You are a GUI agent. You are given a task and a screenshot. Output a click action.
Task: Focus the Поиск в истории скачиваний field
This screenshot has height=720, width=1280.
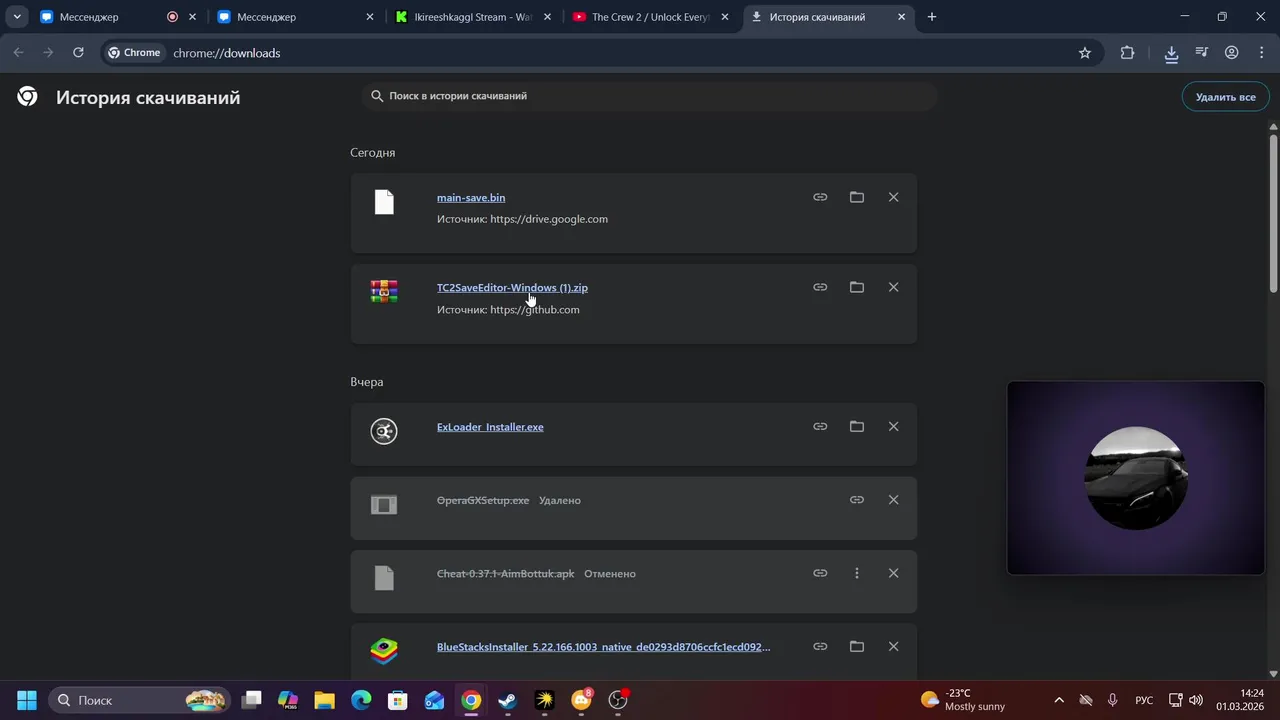pos(650,96)
